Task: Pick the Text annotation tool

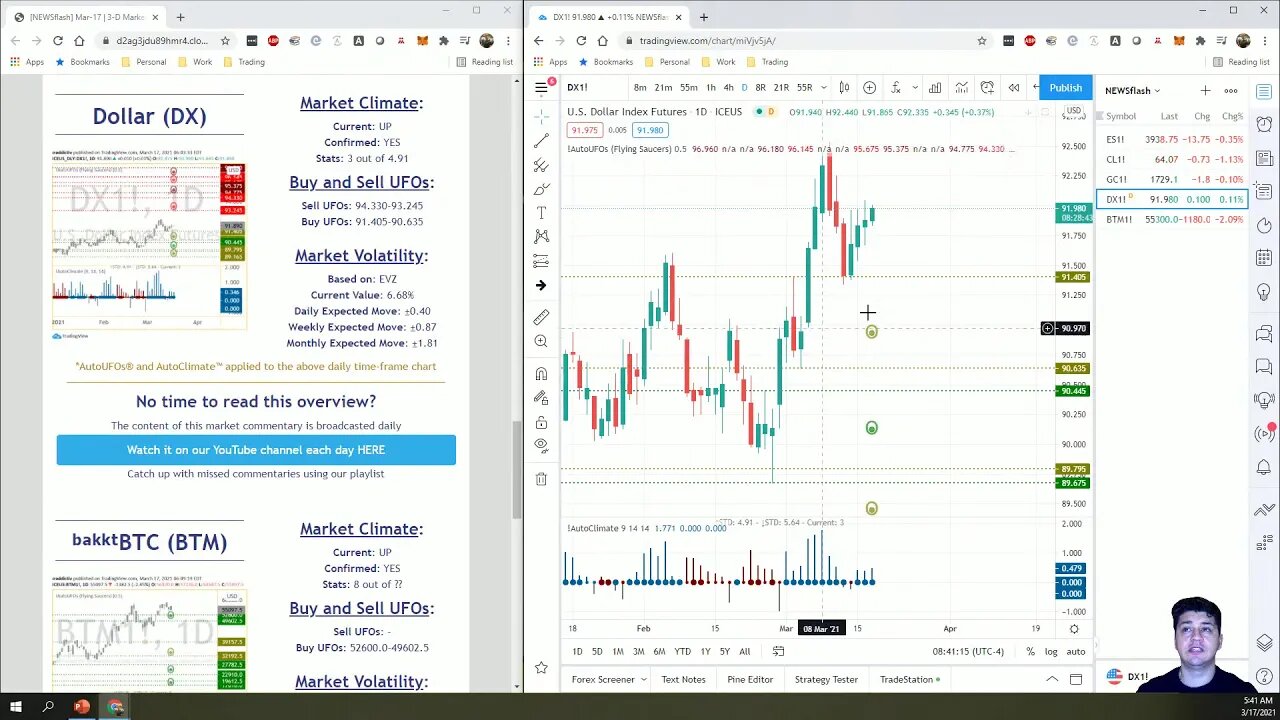Action: [541, 213]
